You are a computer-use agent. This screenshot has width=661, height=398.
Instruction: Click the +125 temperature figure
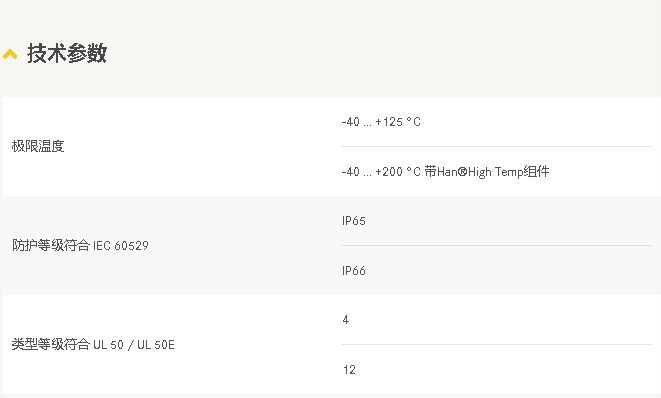click(389, 122)
